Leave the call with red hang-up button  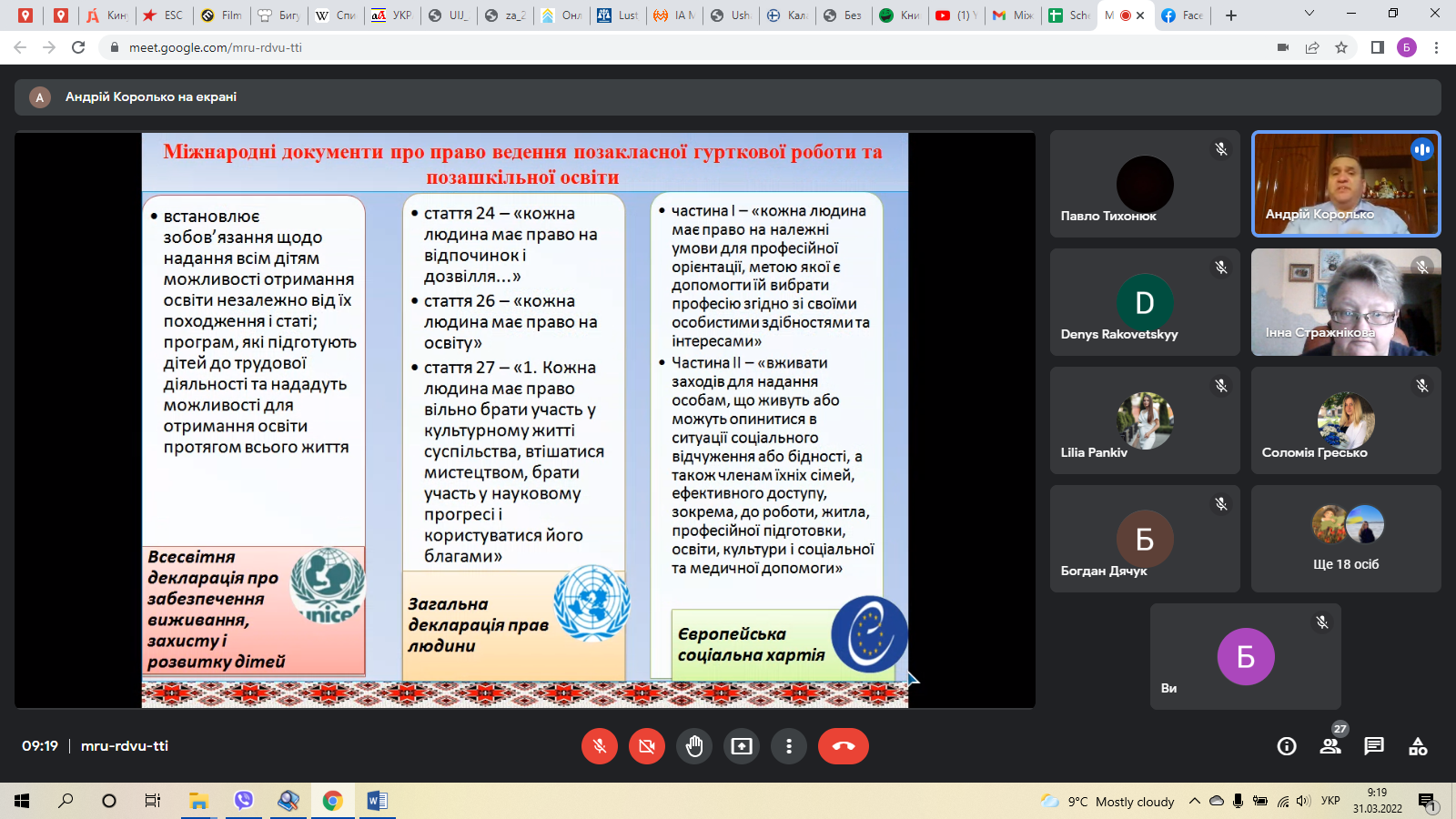843,746
